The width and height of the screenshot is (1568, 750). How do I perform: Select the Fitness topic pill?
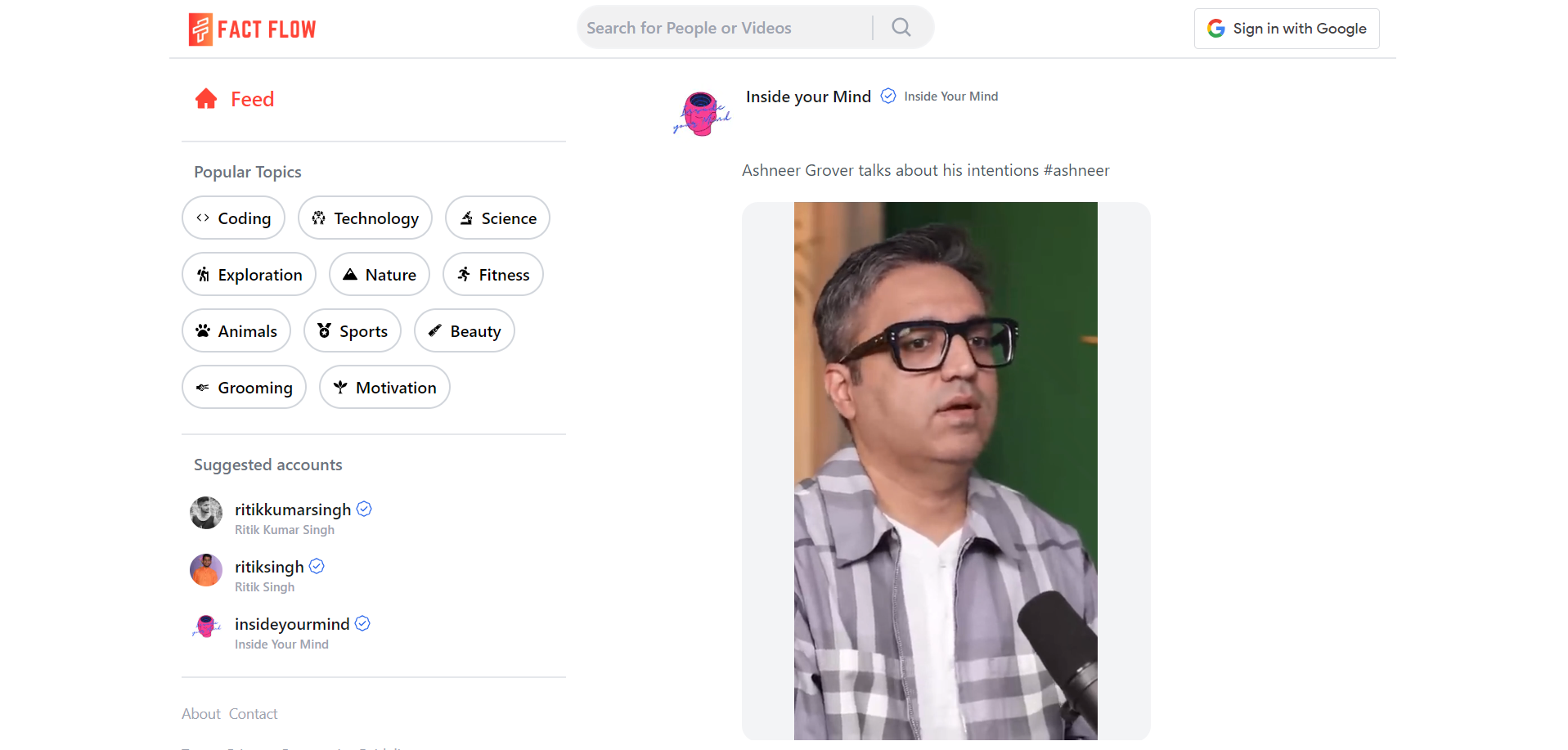[x=492, y=274]
